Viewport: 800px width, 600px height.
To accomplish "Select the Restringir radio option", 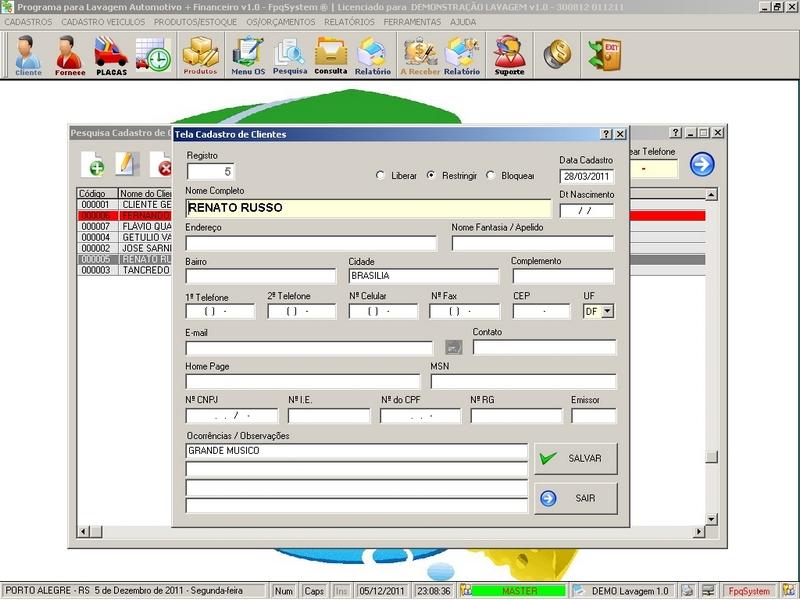I will pyautogui.click(x=431, y=176).
